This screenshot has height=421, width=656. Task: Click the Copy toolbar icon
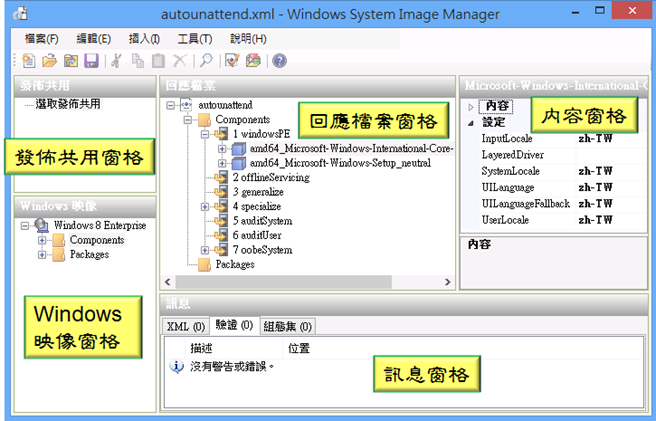click(x=138, y=61)
